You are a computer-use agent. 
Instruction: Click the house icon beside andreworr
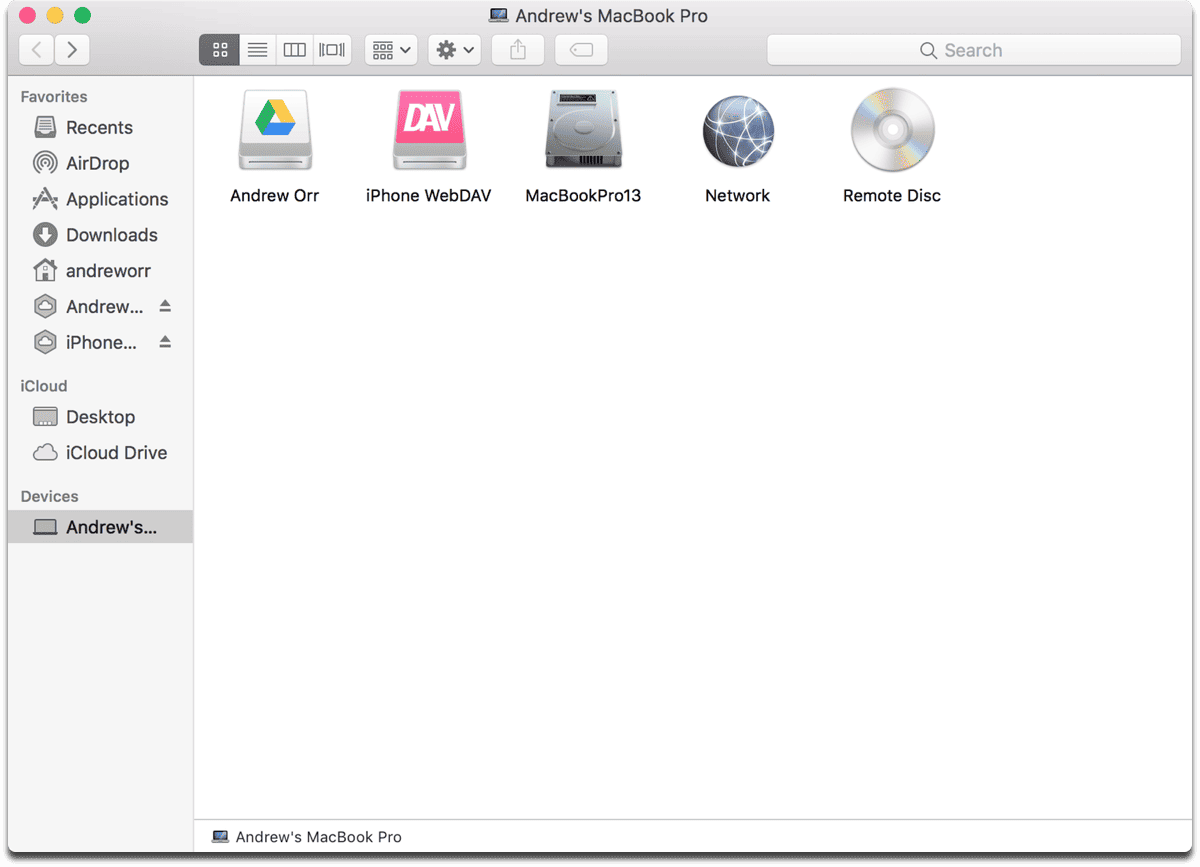[45, 270]
